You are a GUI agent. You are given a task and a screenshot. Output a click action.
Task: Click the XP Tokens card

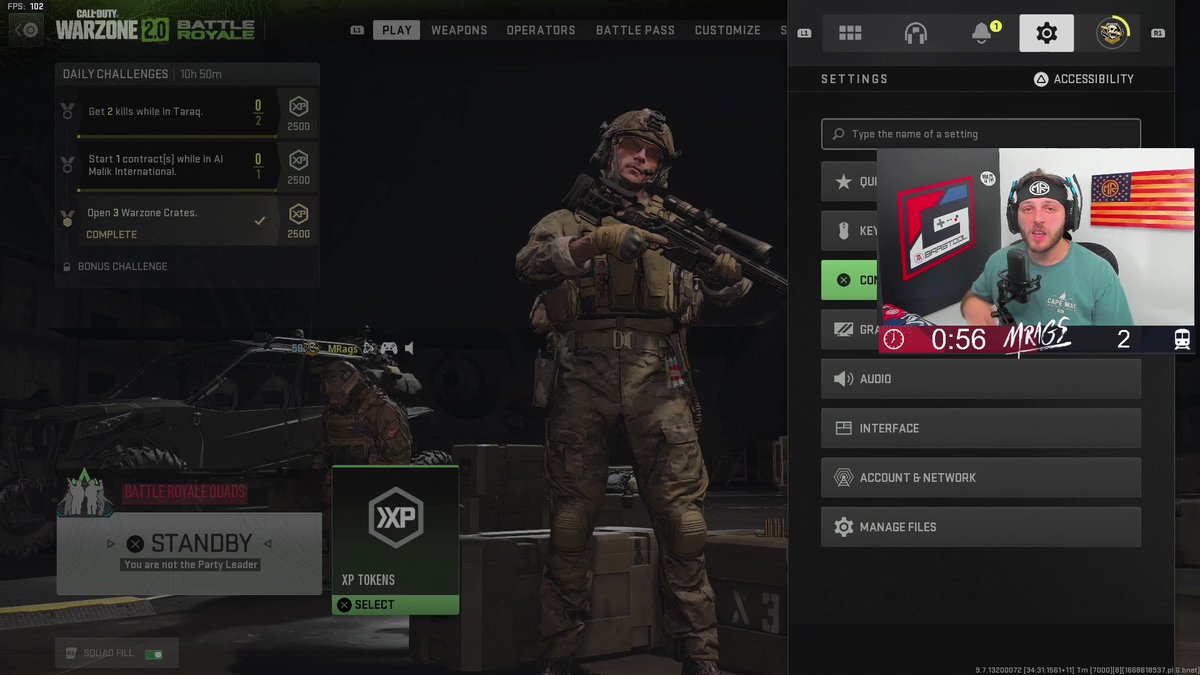(x=396, y=540)
